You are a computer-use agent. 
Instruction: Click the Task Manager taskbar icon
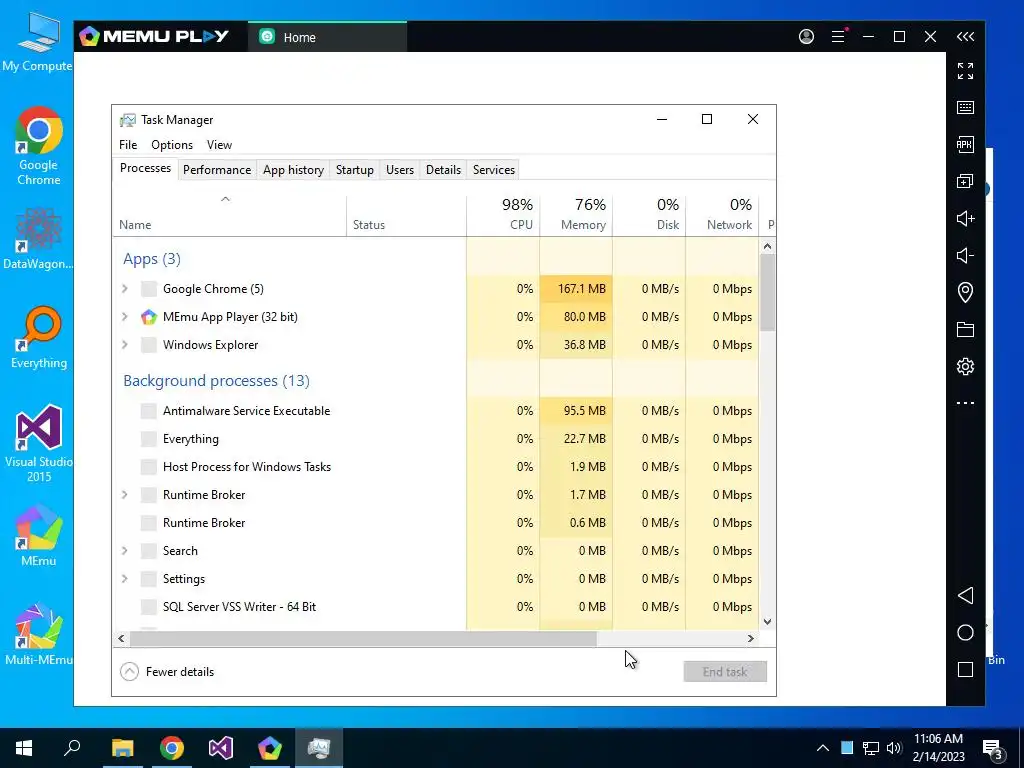(319, 748)
